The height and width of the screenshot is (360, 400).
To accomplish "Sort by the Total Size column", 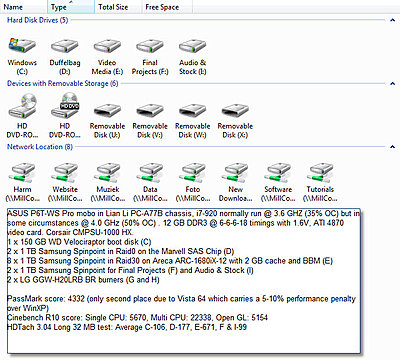I will pyautogui.click(x=118, y=7).
